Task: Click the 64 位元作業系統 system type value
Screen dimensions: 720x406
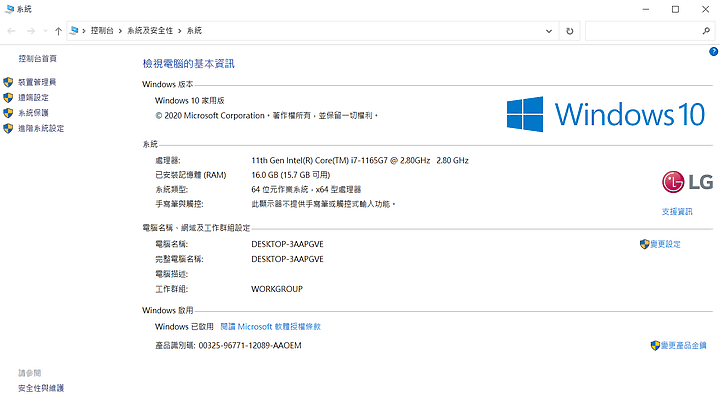Action: [x=306, y=189]
